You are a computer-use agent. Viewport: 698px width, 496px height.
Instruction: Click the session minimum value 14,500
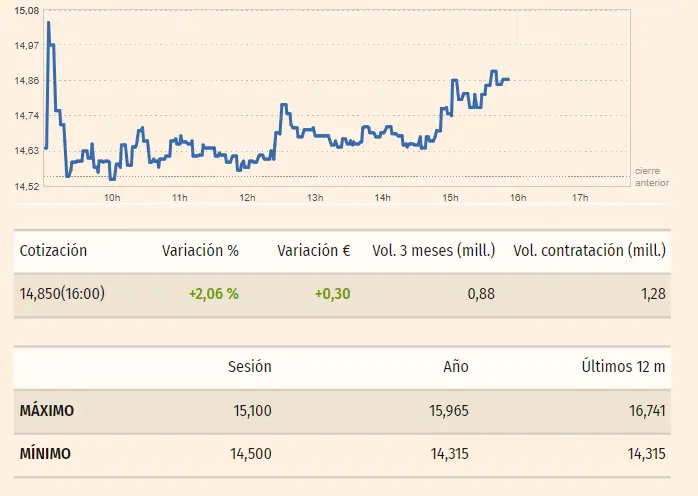tap(250, 454)
